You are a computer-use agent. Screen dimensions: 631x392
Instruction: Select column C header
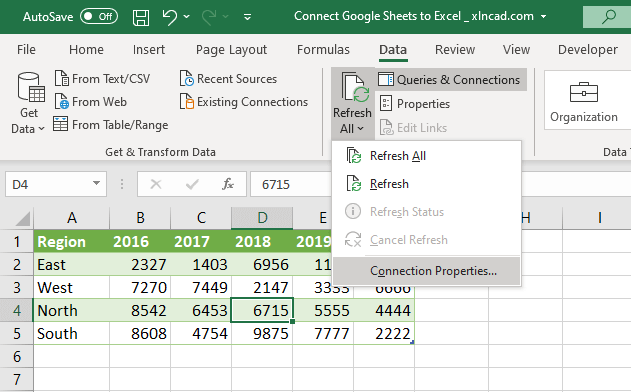201,218
